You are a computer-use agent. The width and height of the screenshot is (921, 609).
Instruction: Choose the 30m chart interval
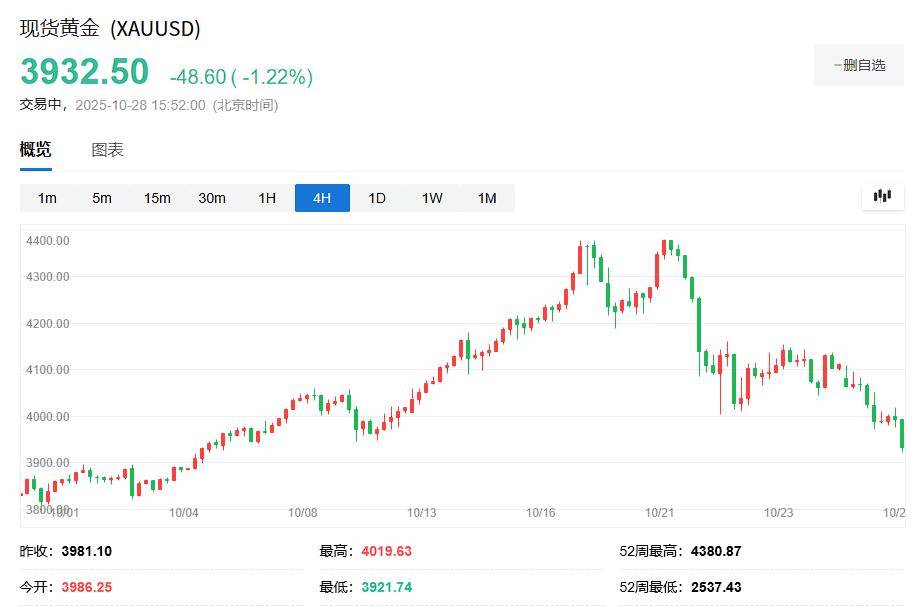pyautogui.click(x=212, y=198)
